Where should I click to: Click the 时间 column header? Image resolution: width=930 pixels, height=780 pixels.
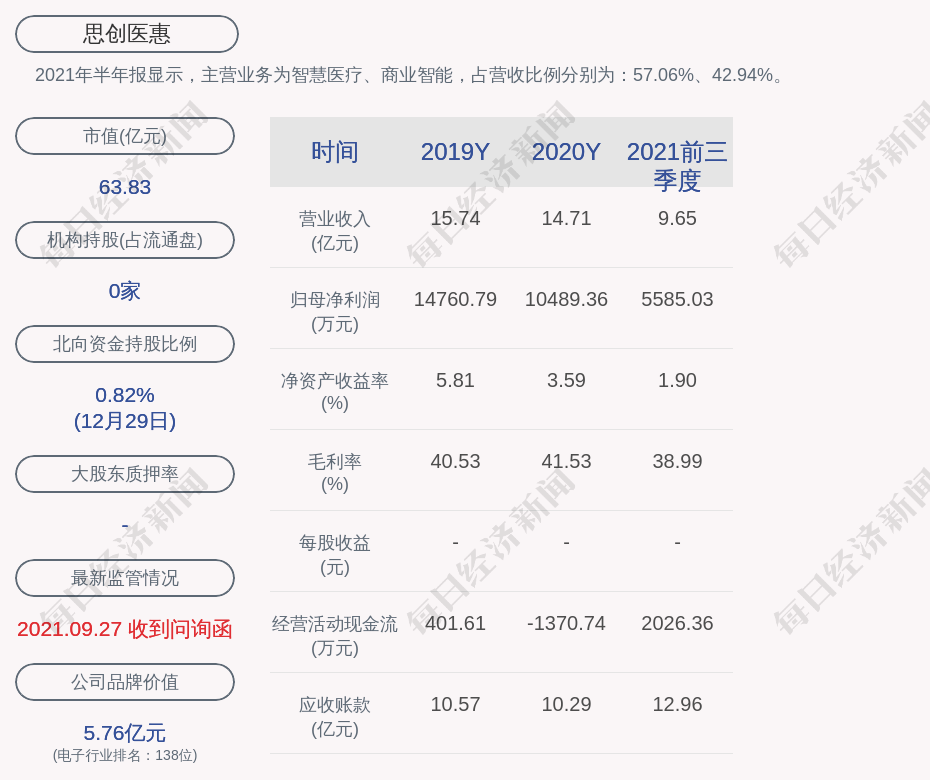click(x=334, y=152)
